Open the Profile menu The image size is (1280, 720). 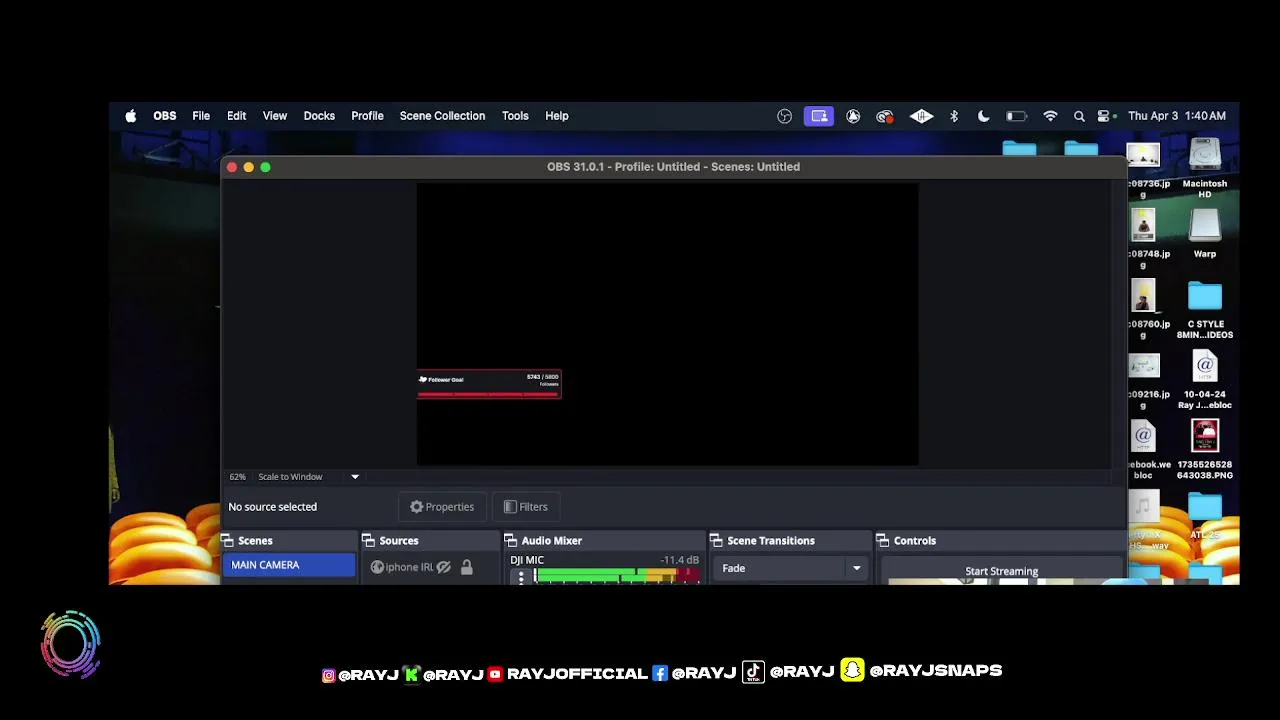[367, 116]
